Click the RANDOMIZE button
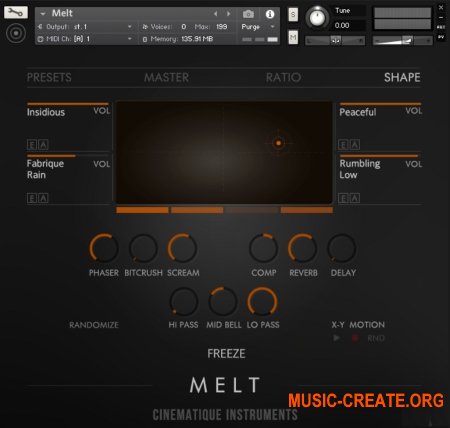Image resolution: width=450 pixels, height=428 pixels. tap(94, 325)
